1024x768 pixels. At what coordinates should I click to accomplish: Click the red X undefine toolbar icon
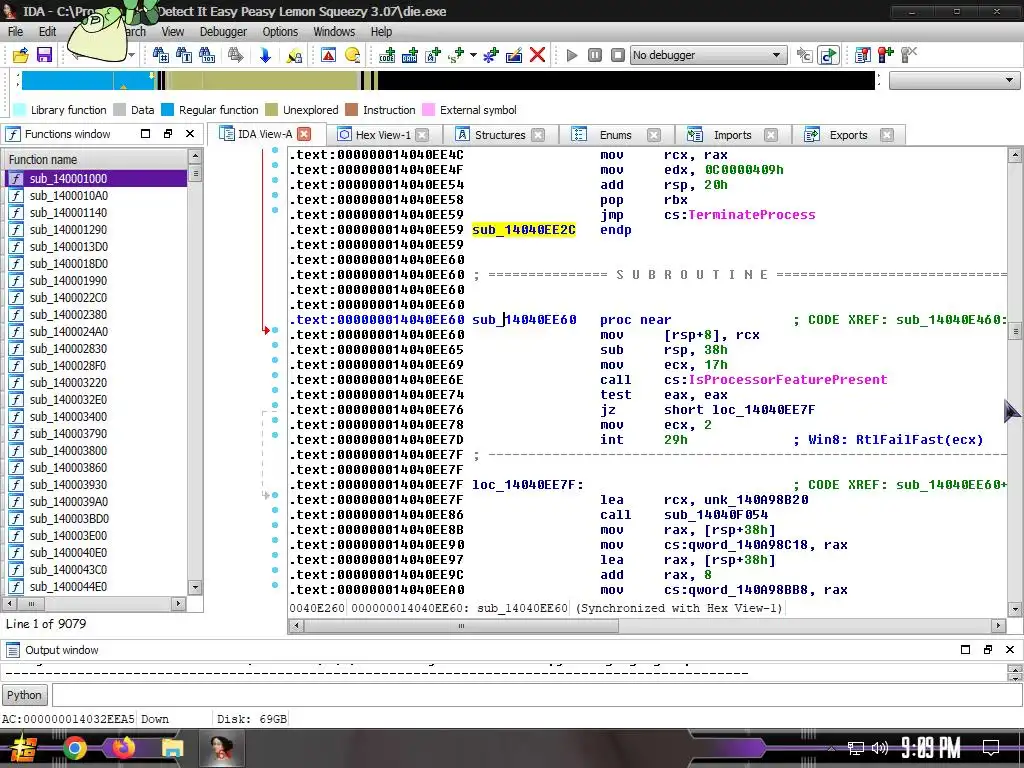537,56
